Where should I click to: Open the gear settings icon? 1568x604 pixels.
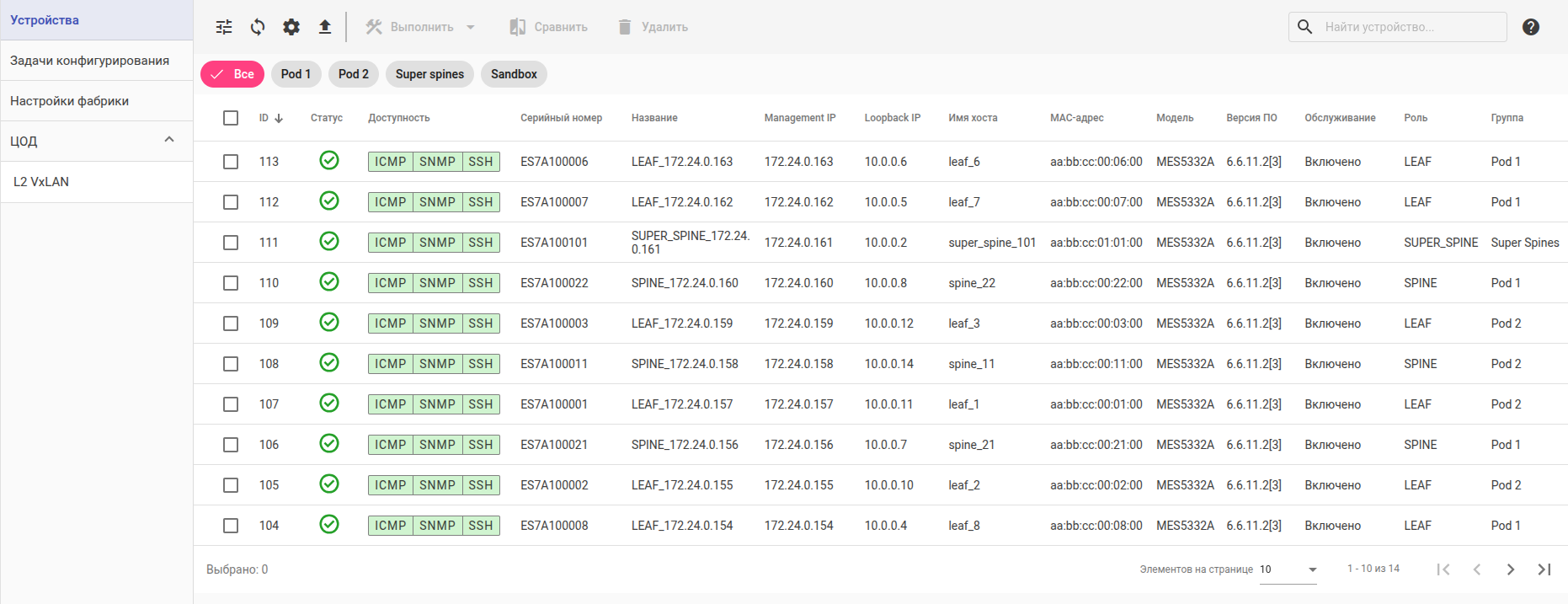291,27
